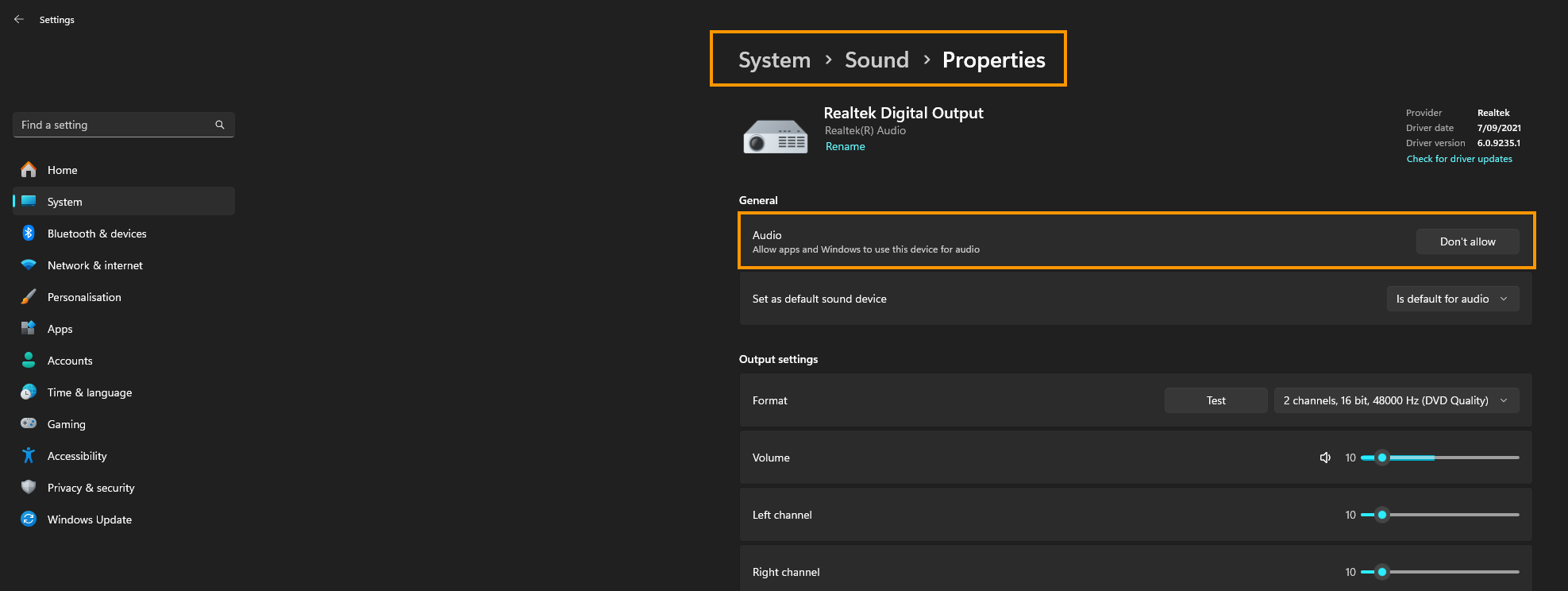Open the Is default for audio dropdown
This screenshot has height=591, width=1568.
pos(1453,299)
